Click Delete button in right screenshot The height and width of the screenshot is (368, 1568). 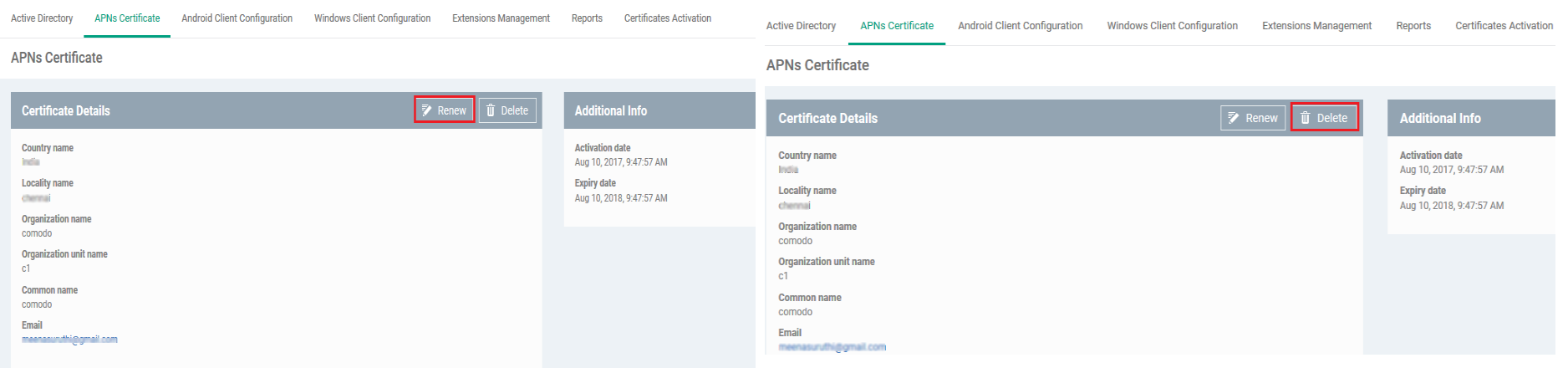pyautogui.click(x=1324, y=118)
